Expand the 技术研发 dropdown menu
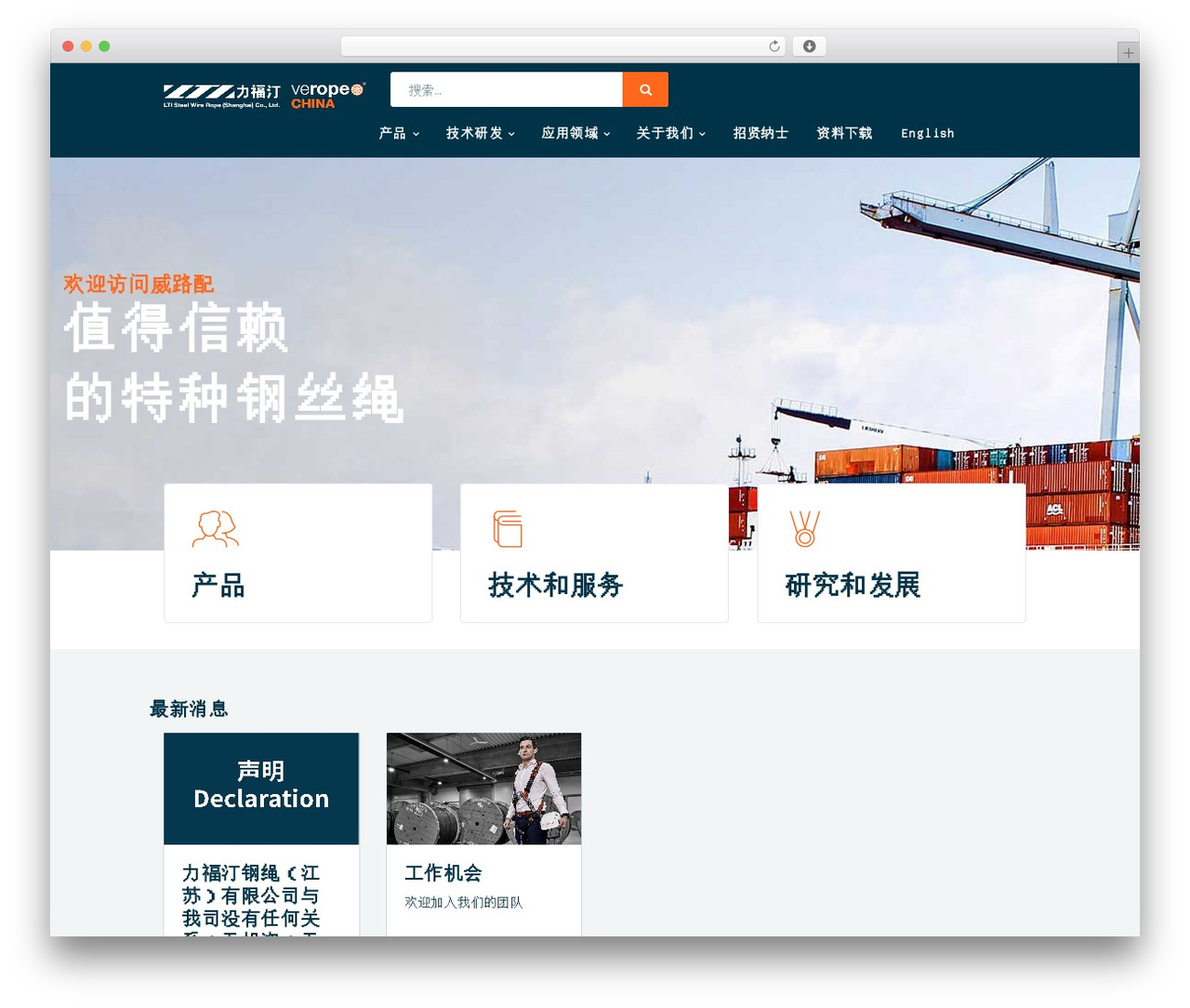Screen dimensions: 1190x1008 (480, 133)
